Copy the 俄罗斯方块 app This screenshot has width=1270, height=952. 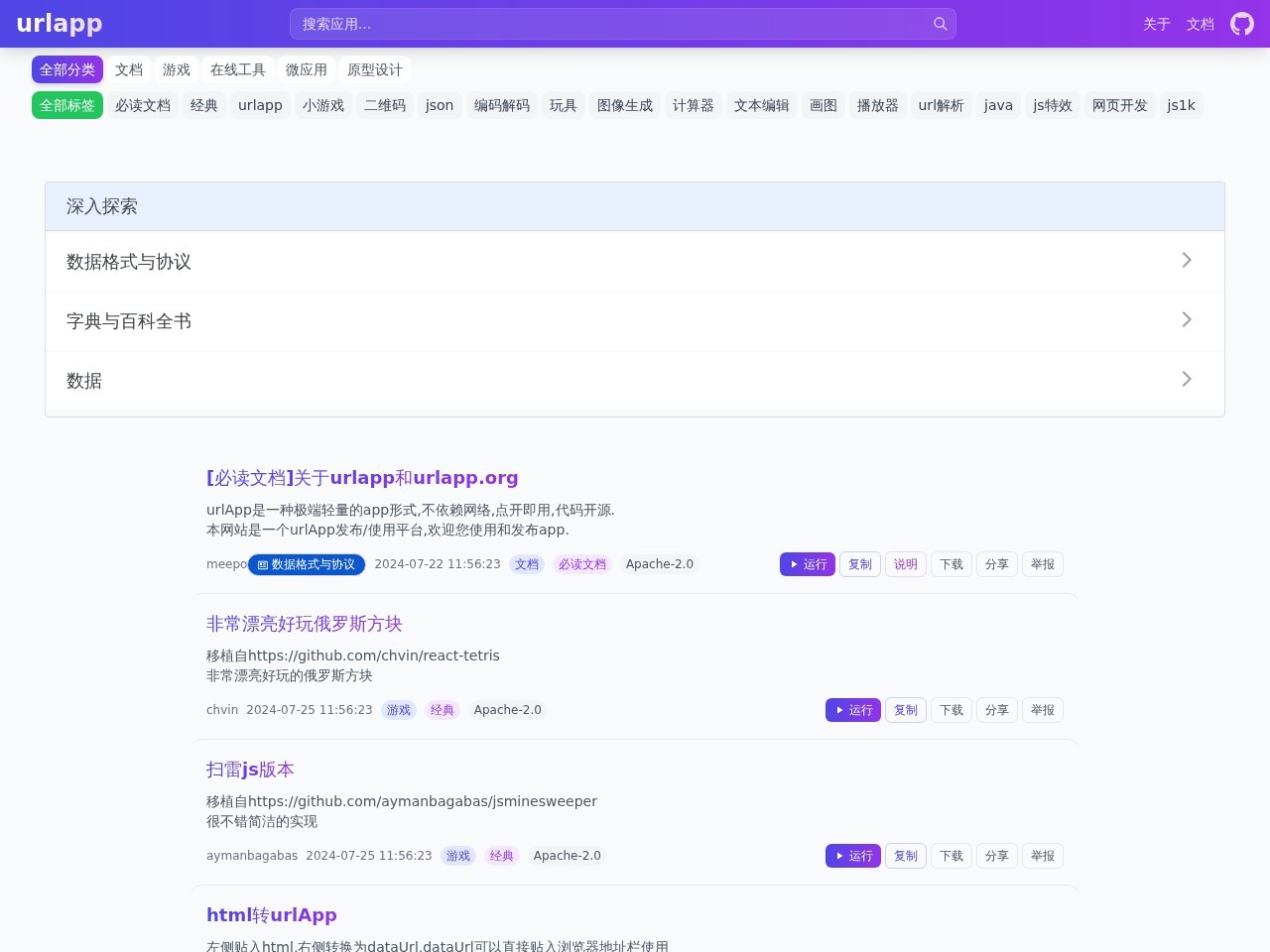click(x=906, y=710)
